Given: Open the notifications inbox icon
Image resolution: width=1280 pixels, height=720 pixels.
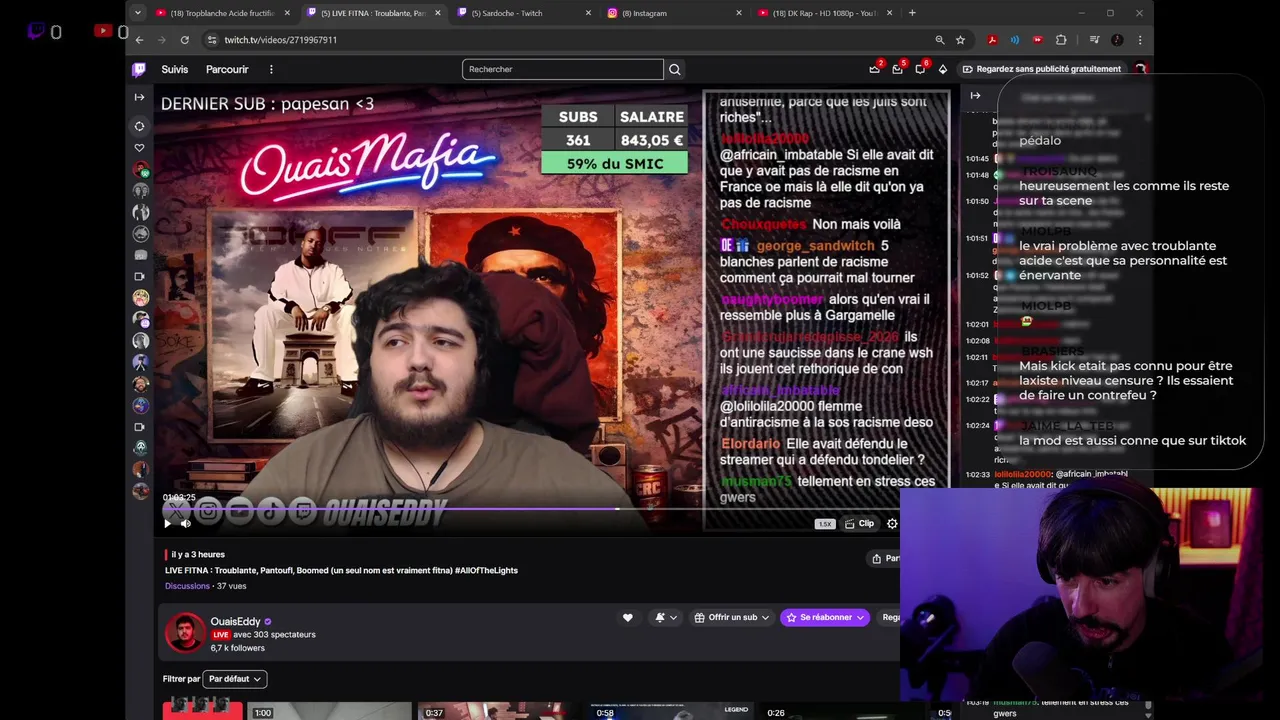Looking at the screenshot, I should (897, 69).
